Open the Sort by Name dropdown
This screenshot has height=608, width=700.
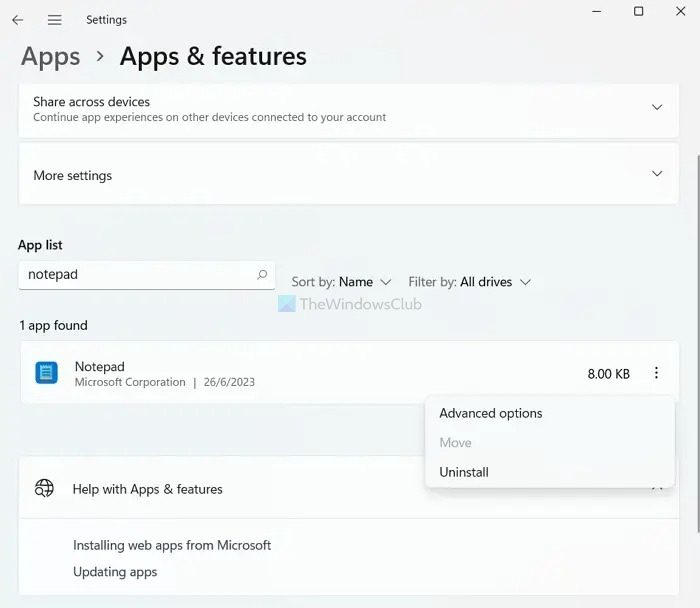[x=342, y=282]
